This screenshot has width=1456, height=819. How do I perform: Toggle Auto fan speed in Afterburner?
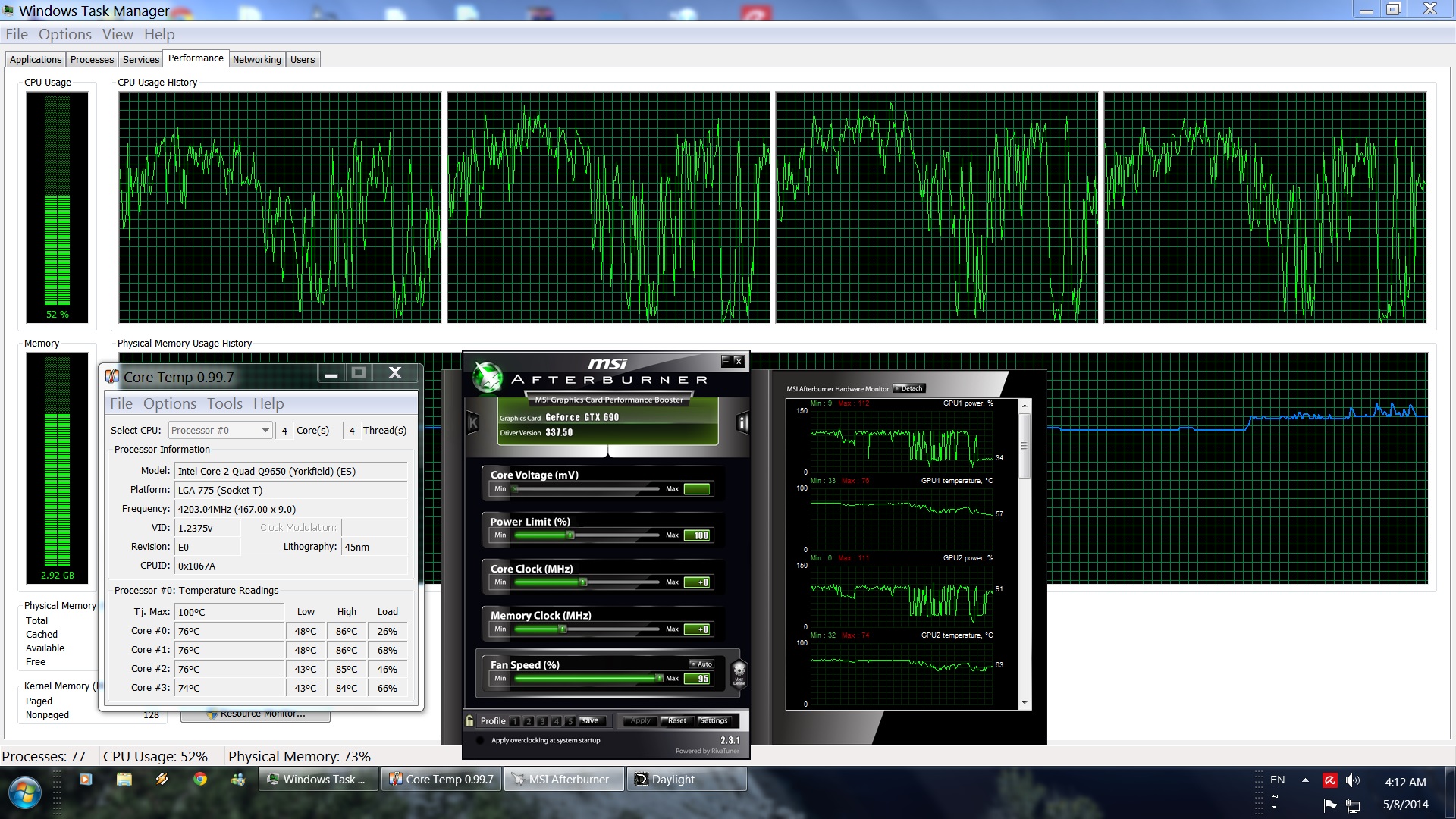point(701,664)
